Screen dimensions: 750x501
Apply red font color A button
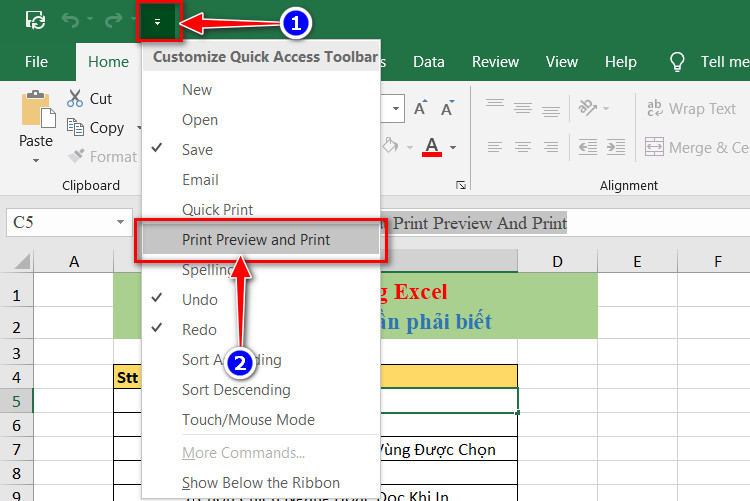coord(432,147)
